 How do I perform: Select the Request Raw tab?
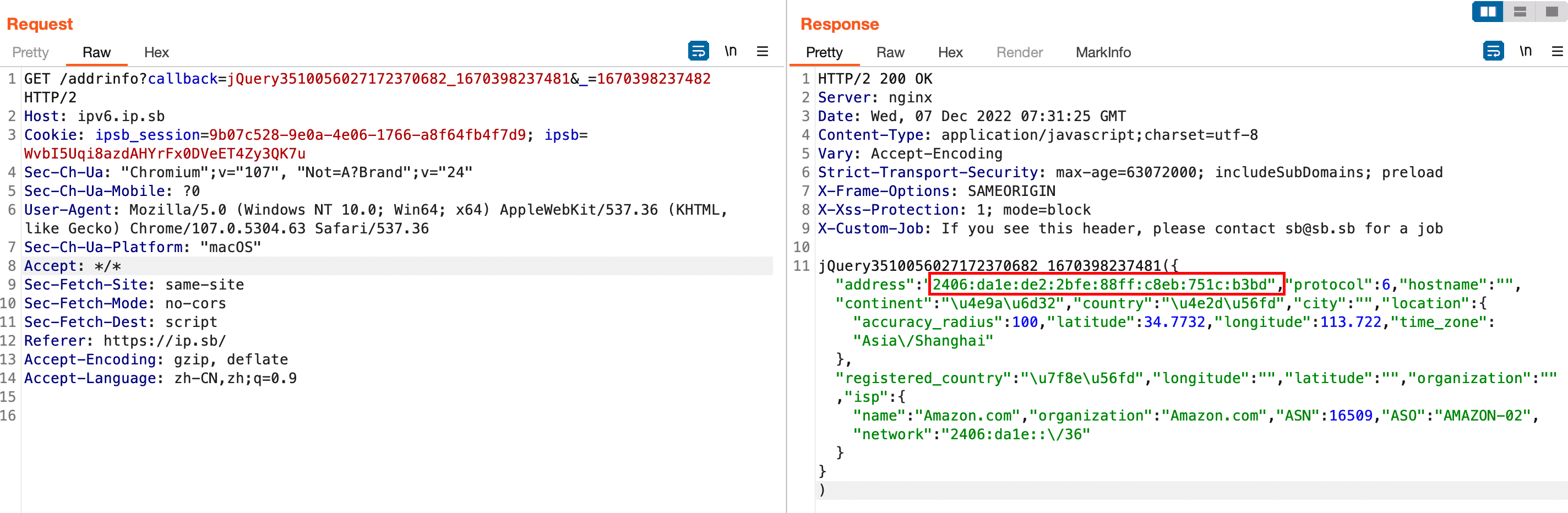click(x=96, y=52)
